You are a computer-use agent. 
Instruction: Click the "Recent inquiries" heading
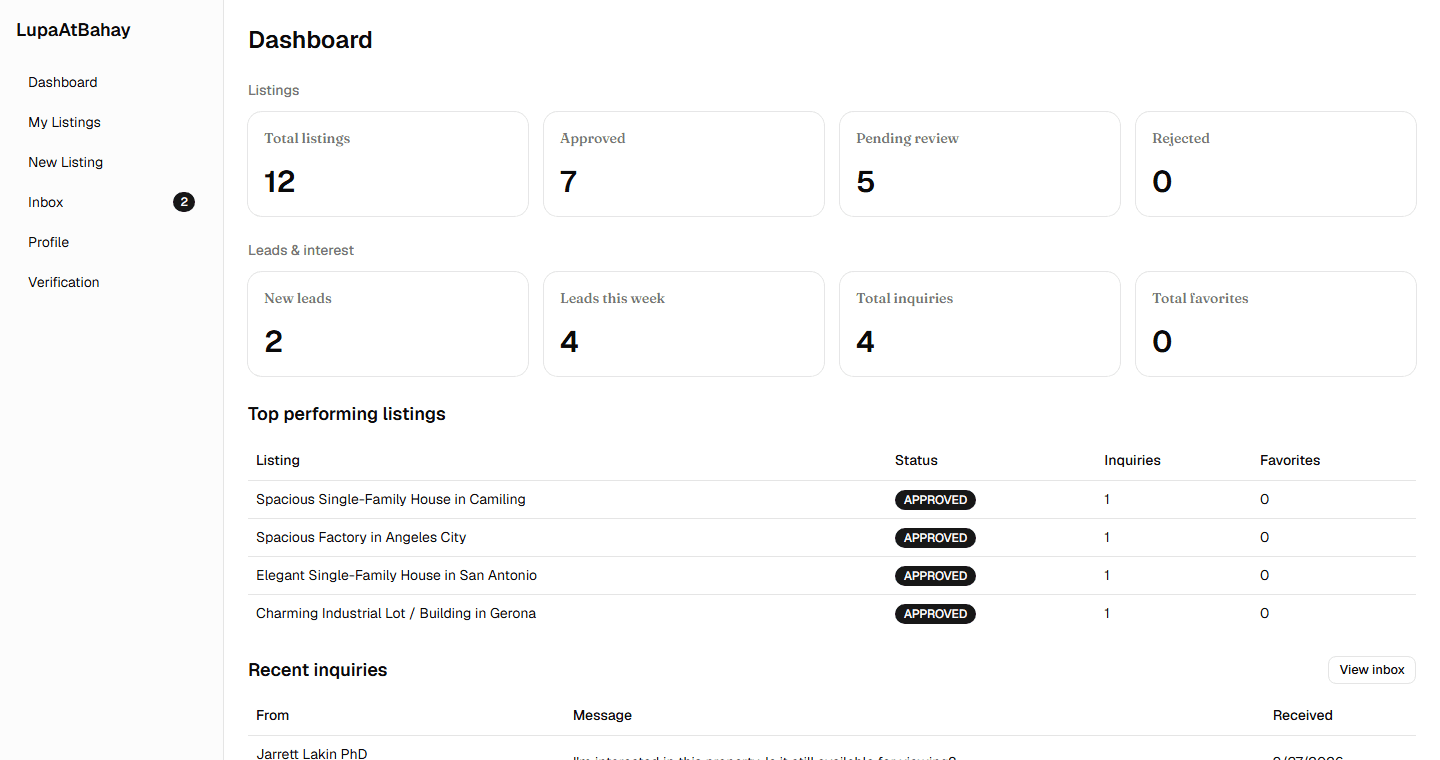point(318,670)
